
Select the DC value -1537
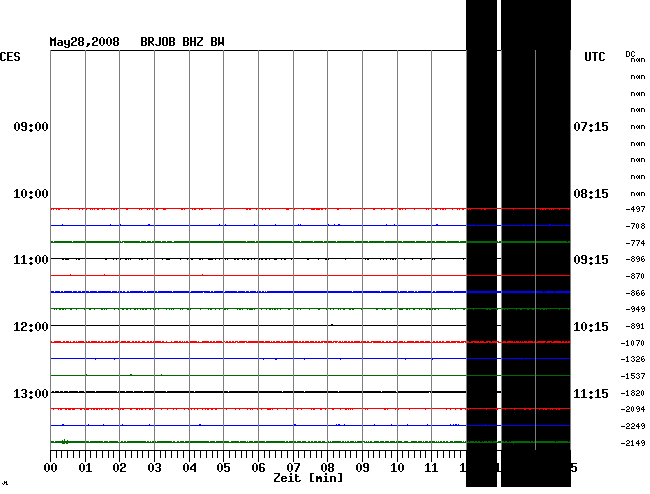point(633,376)
